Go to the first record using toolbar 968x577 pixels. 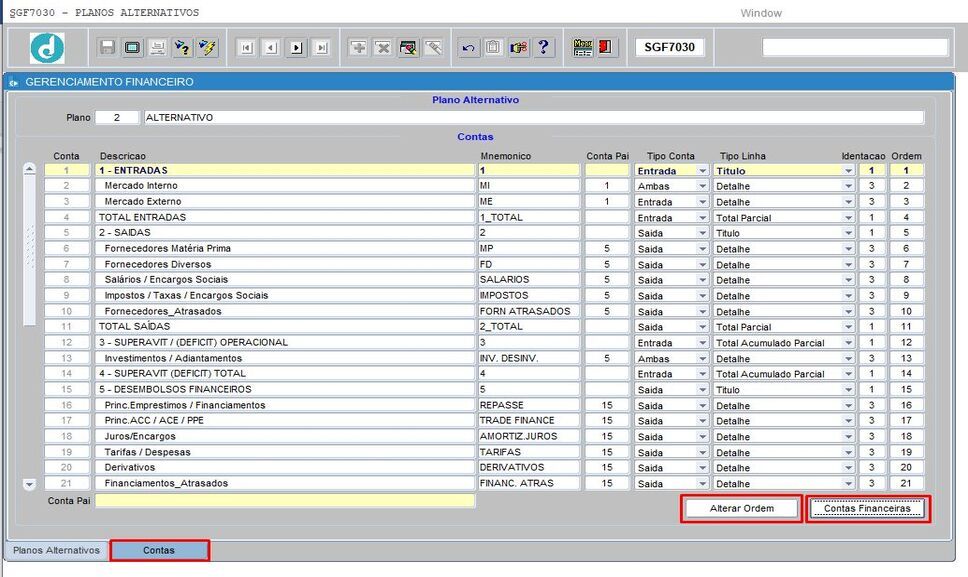(x=246, y=48)
